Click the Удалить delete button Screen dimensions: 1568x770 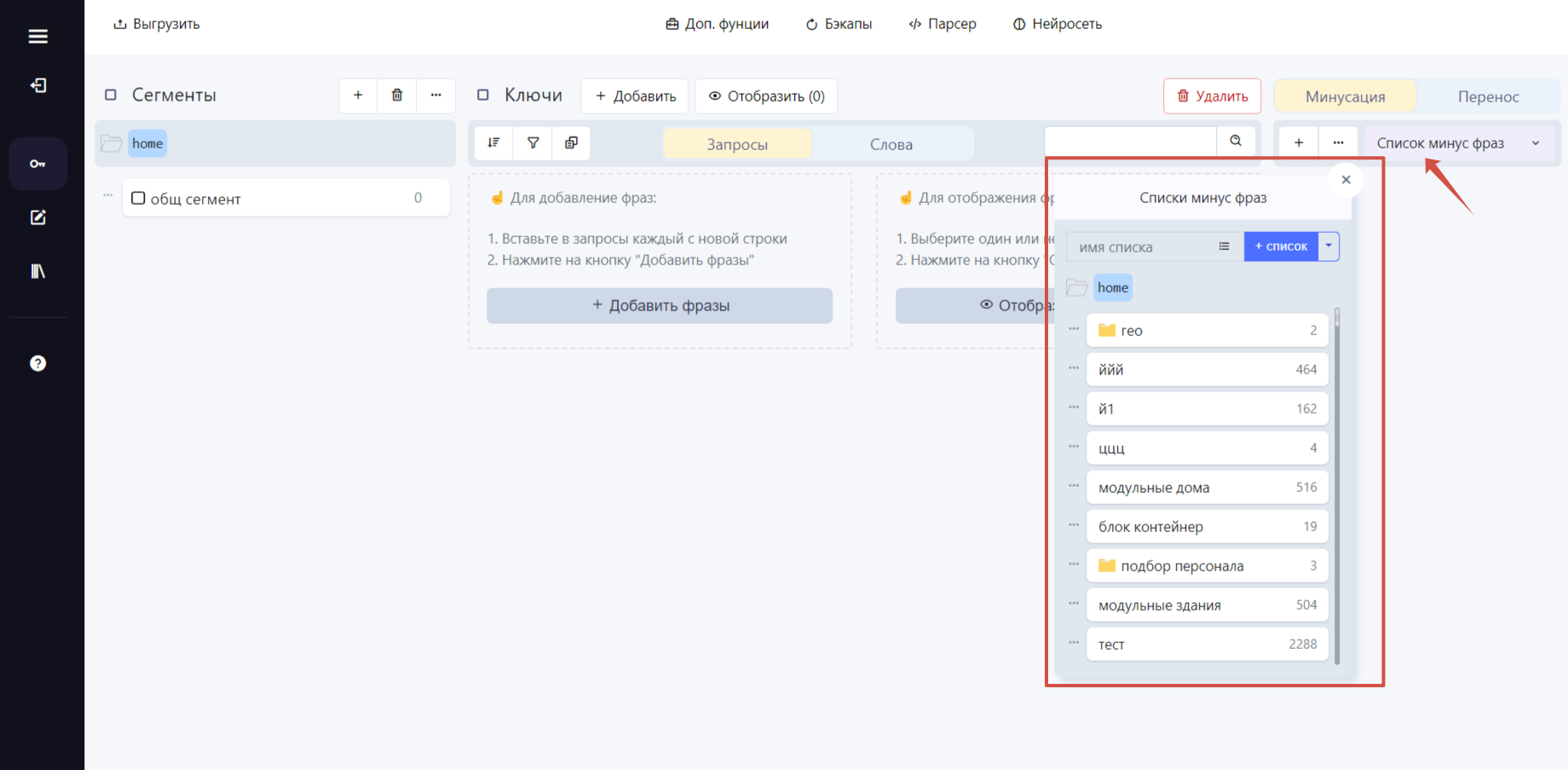point(1212,96)
